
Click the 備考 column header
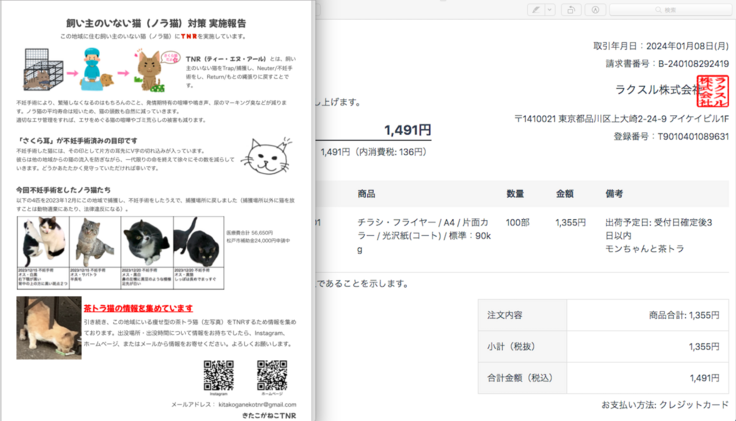coord(614,193)
